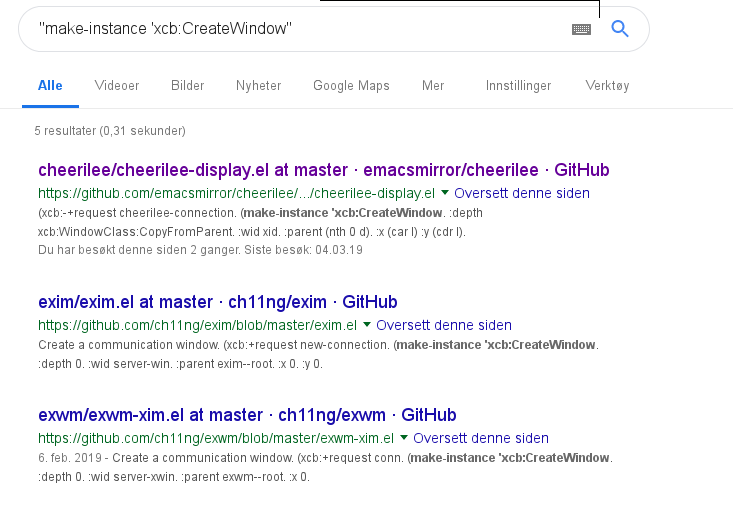Viewport: 733px width, 510px height.
Task: Expand the Mer menu
Action: click(x=433, y=86)
